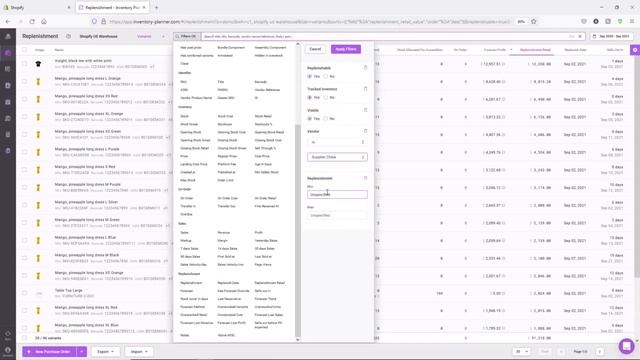Click the Shopify US Warehouse selector

98,36
